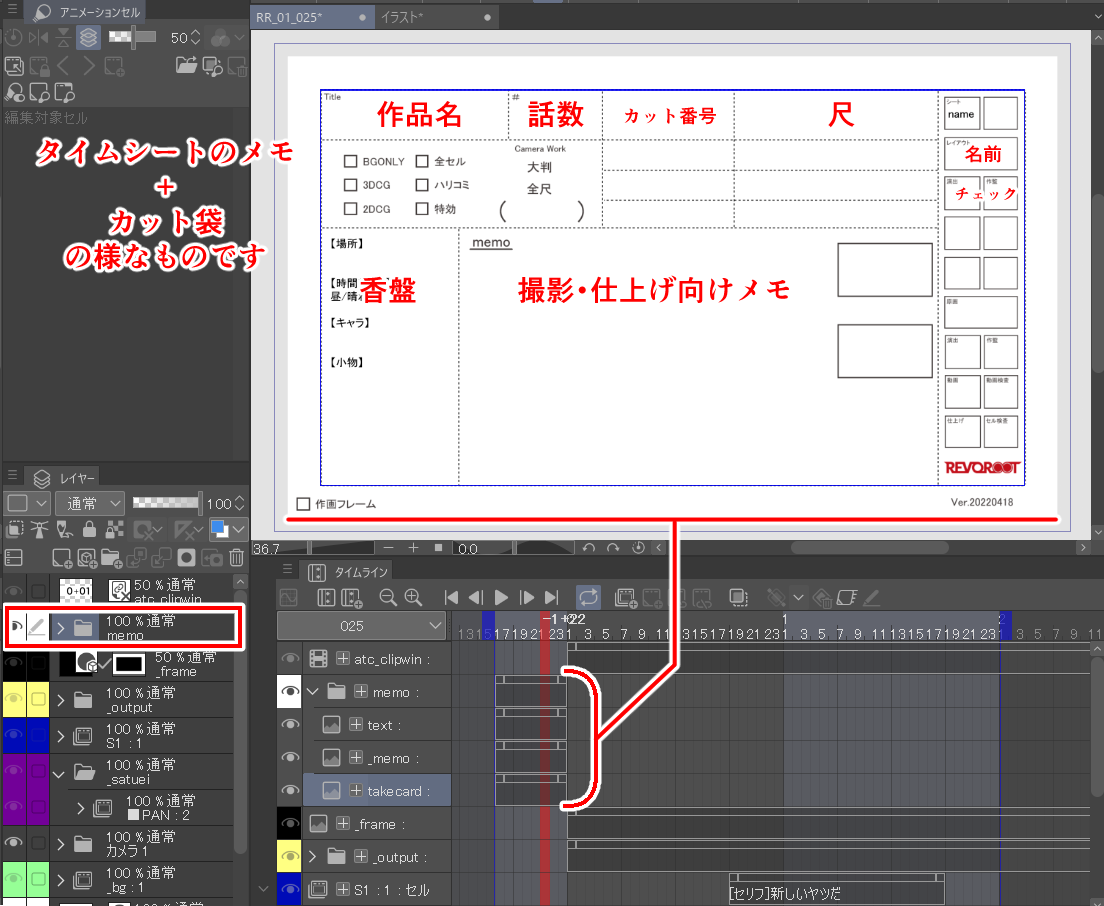Create a new raster layer

(62, 558)
